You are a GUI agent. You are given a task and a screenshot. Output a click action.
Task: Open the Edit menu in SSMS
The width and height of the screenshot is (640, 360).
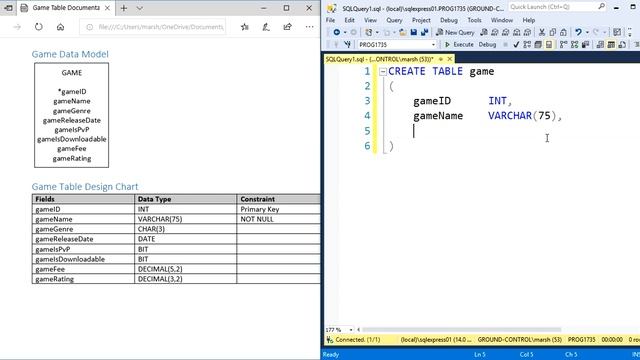pyautogui.click(x=349, y=20)
